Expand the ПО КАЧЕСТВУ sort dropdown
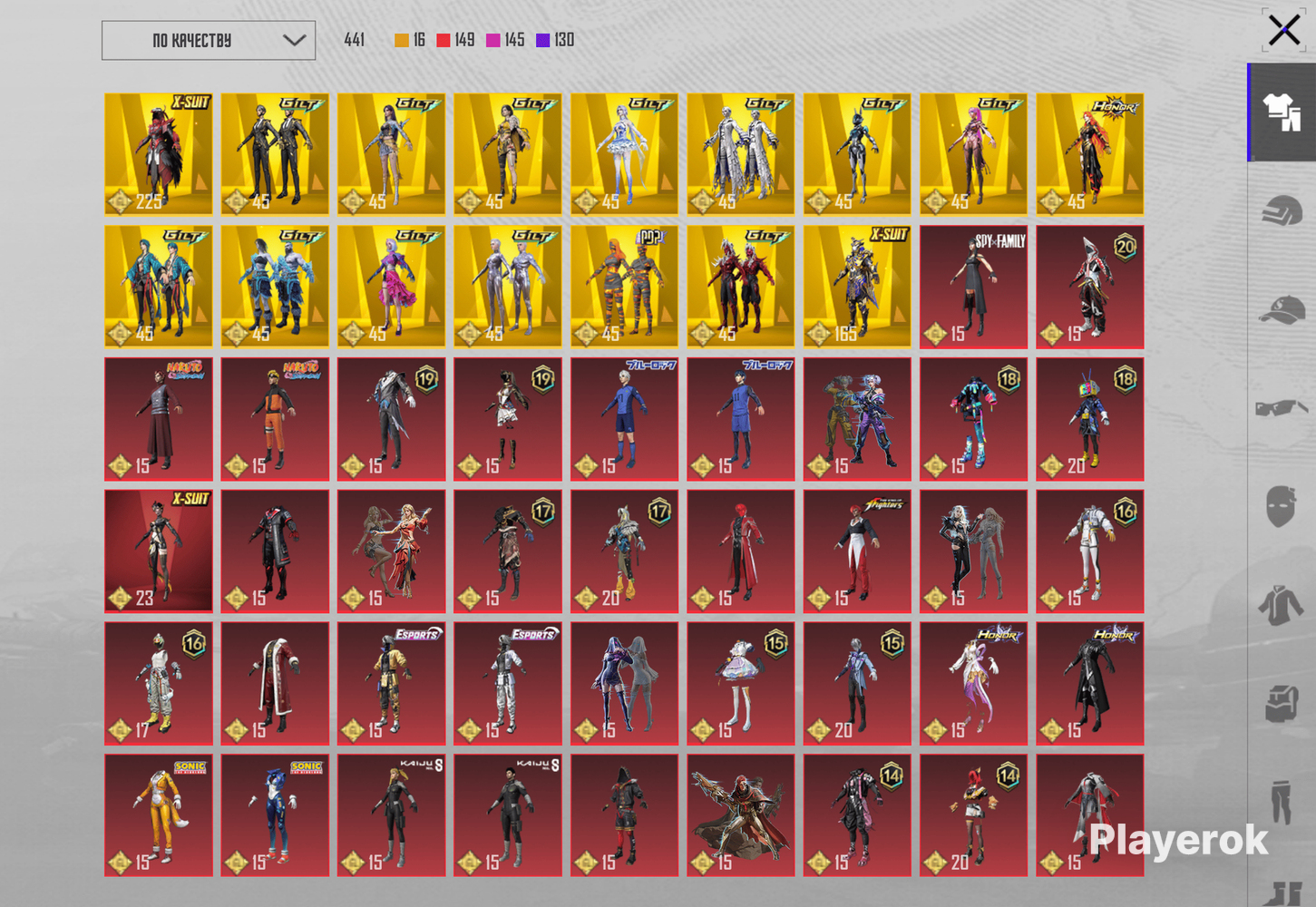The height and width of the screenshot is (907, 1316). point(209,41)
